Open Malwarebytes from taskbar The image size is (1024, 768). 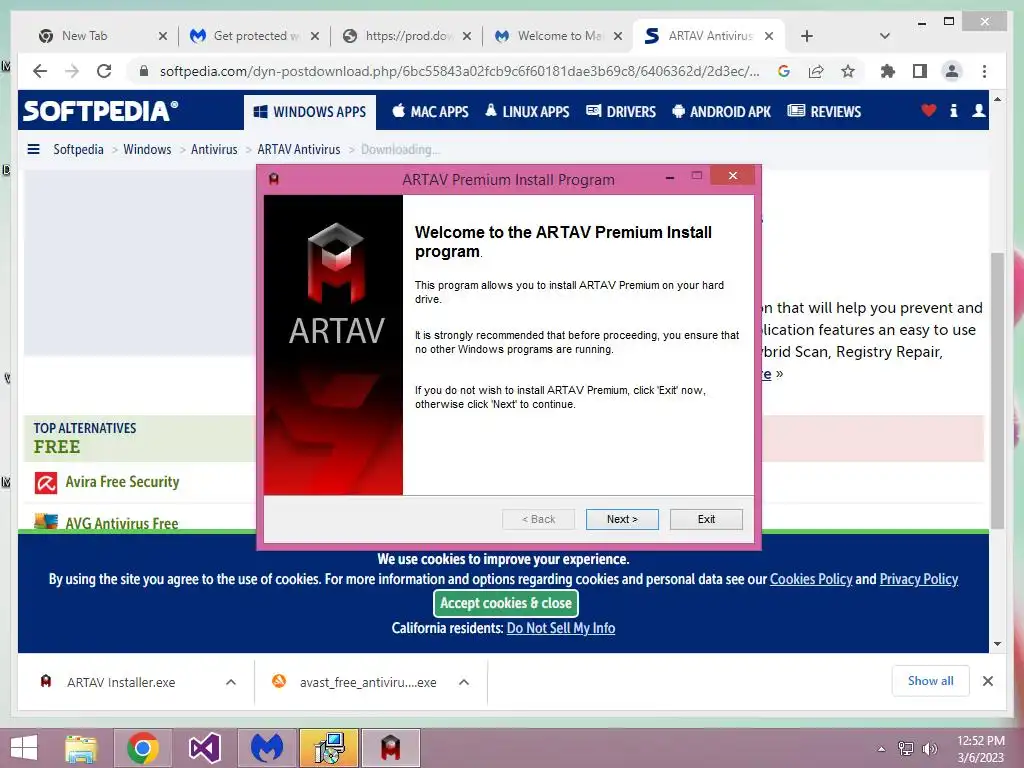click(x=267, y=748)
